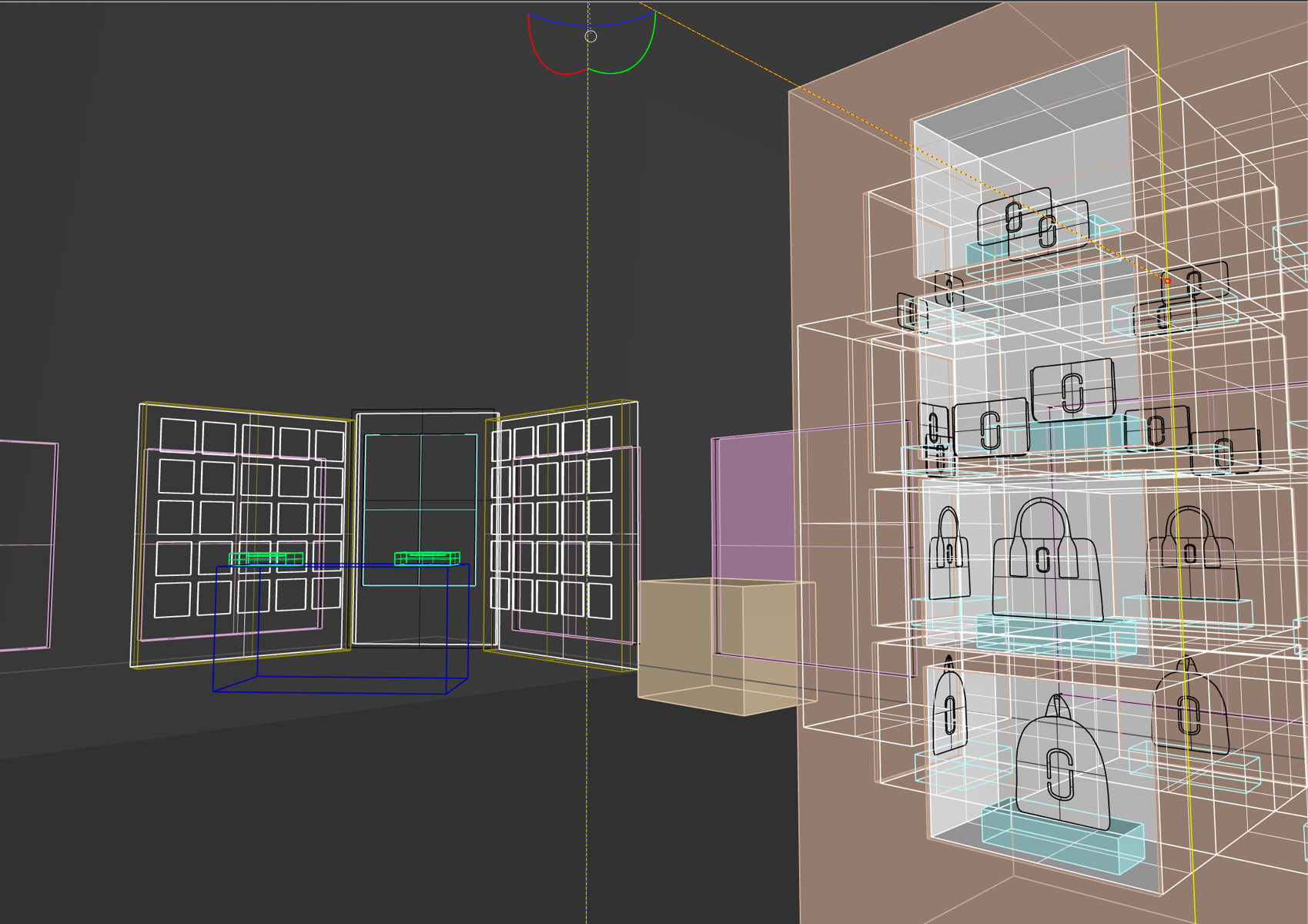Viewport: 1308px width, 924px height.
Task: Select the right handbag on third shelf
Action: [x=1191, y=553]
